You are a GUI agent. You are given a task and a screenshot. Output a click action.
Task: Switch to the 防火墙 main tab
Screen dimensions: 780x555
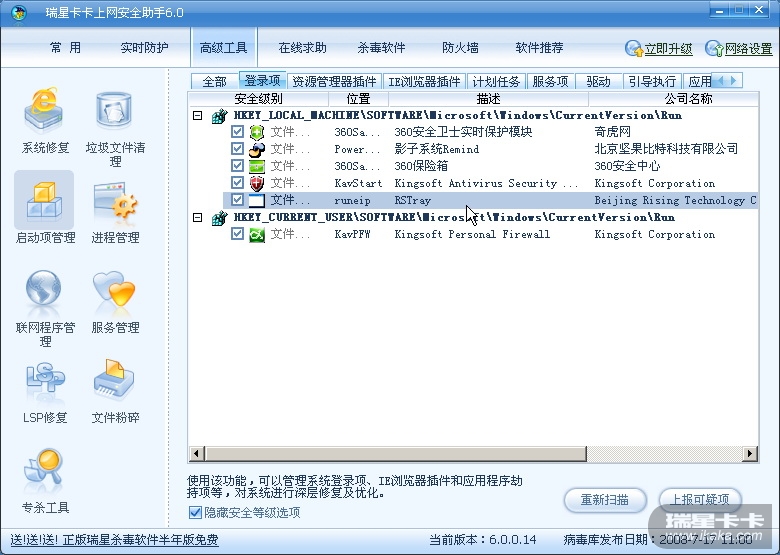pyautogui.click(x=460, y=48)
